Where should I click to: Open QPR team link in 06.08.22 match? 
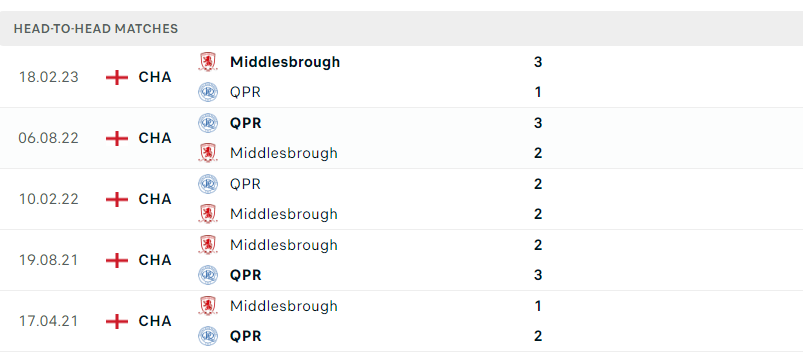246,123
